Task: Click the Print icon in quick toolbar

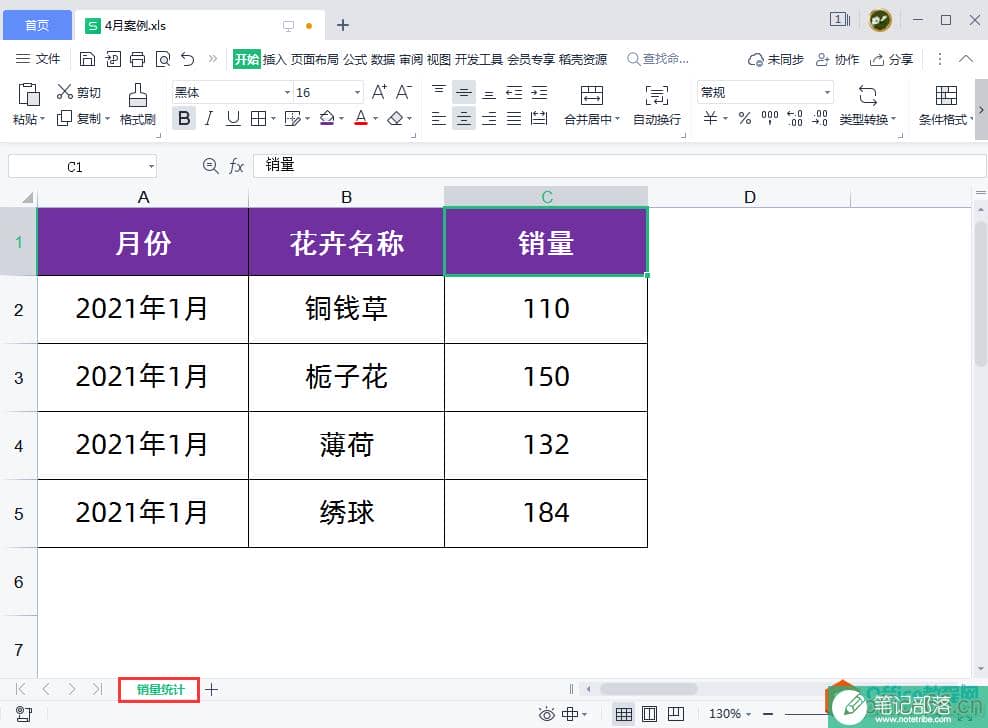Action: coord(137,59)
